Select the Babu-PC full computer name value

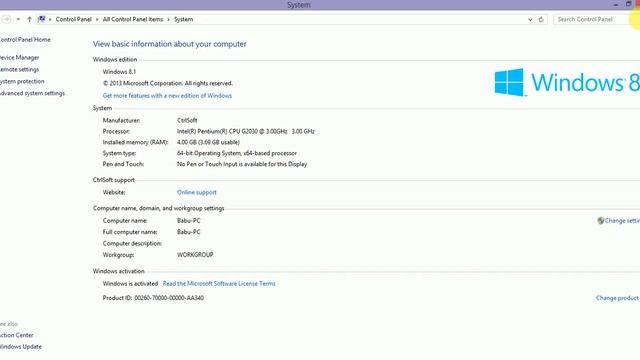[189, 232]
